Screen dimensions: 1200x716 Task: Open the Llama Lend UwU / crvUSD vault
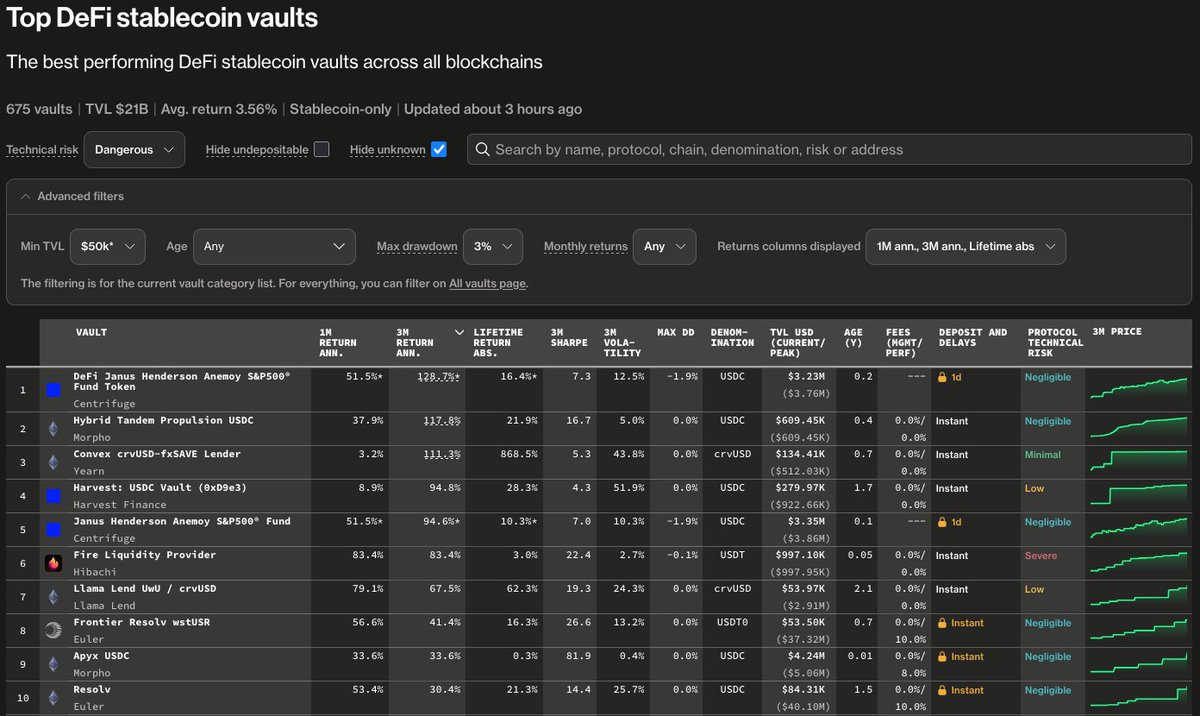click(145, 589)
